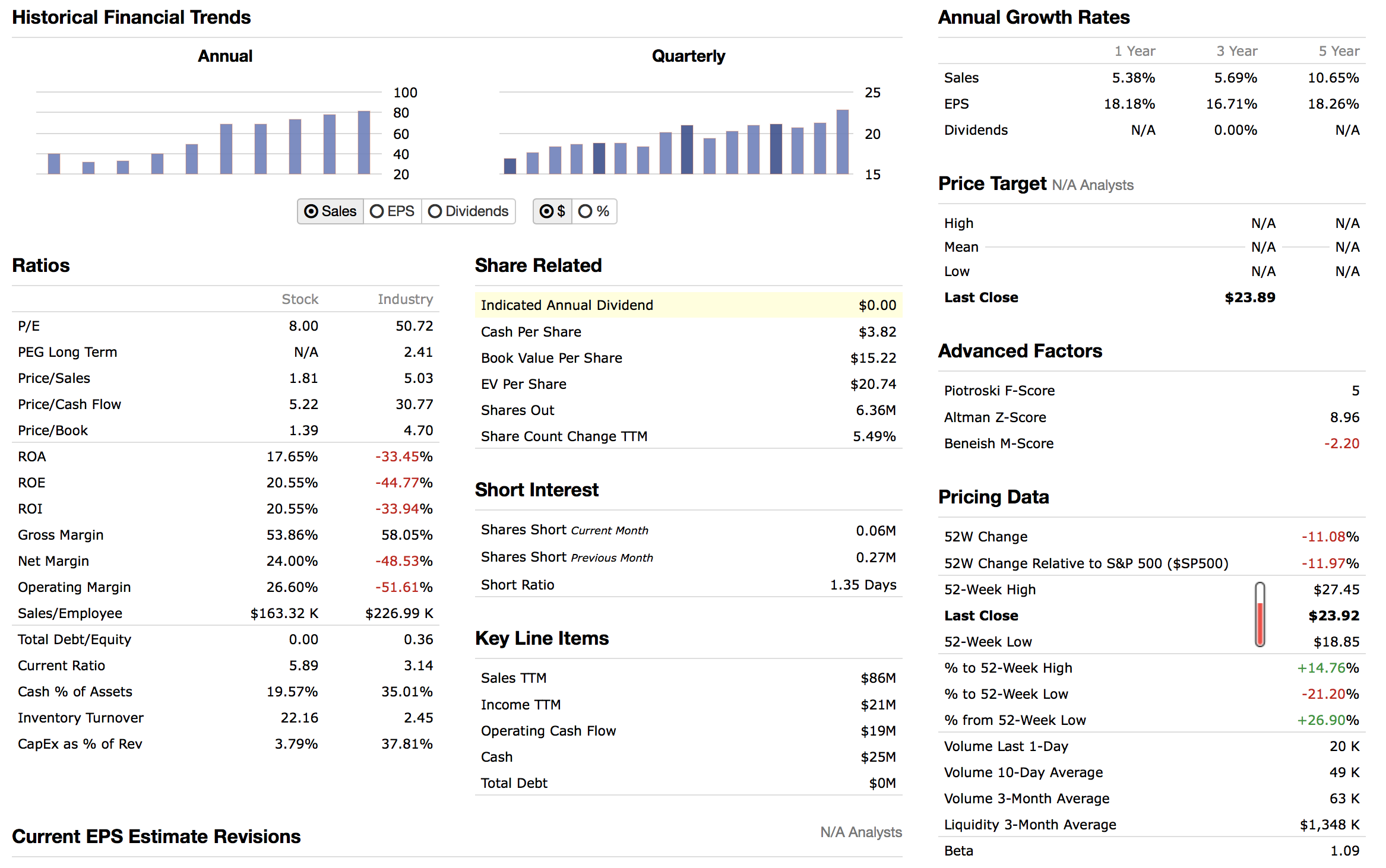Click the Price Target heading
1386x868 pixels.
coord(992,184)
